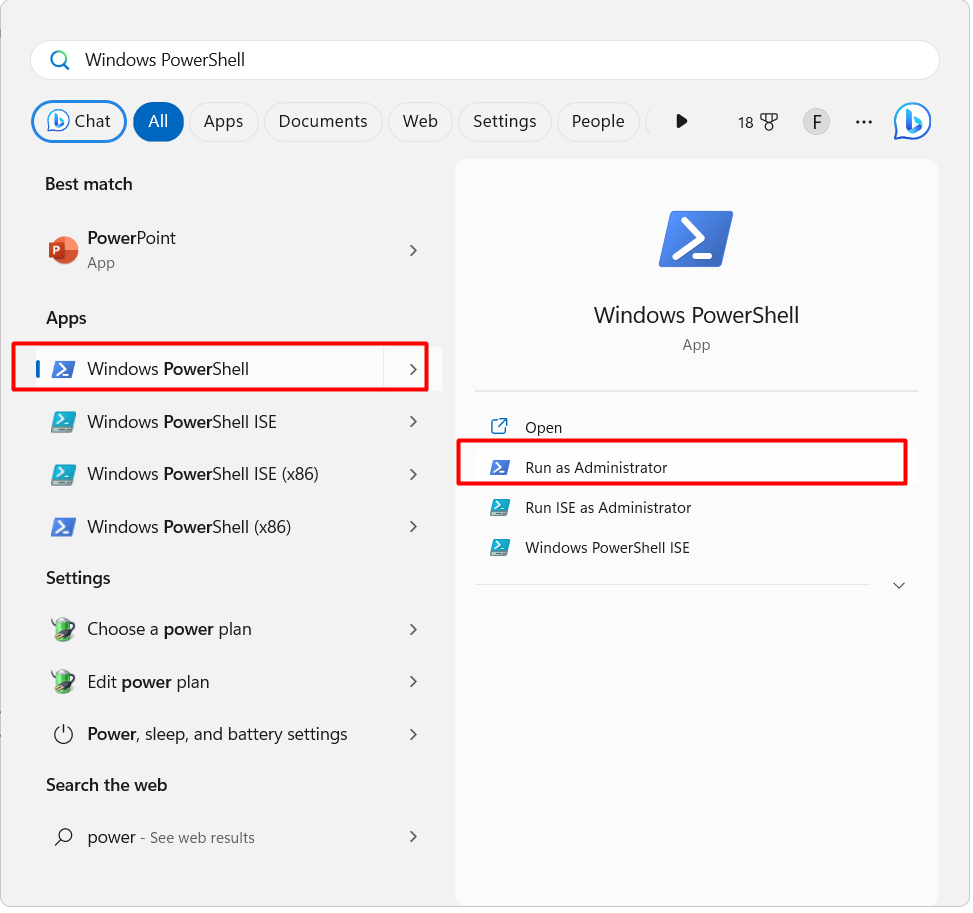
Task: Click the large PowerShell logo in the preview pane
Action: [x=694, y=238]
